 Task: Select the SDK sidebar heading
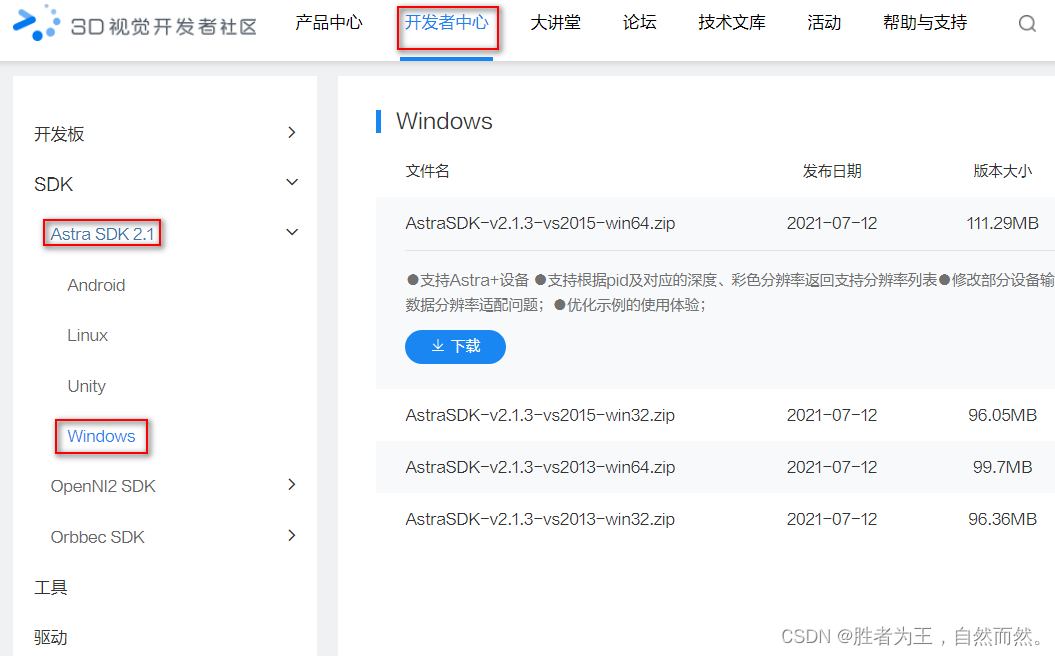tap(53, 184)
